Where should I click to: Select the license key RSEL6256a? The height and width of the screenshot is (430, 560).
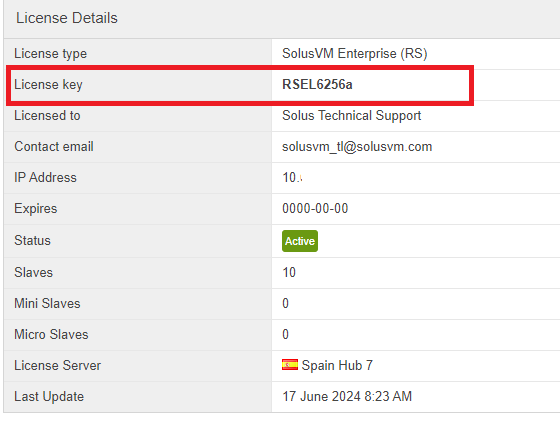pos(317,85)
